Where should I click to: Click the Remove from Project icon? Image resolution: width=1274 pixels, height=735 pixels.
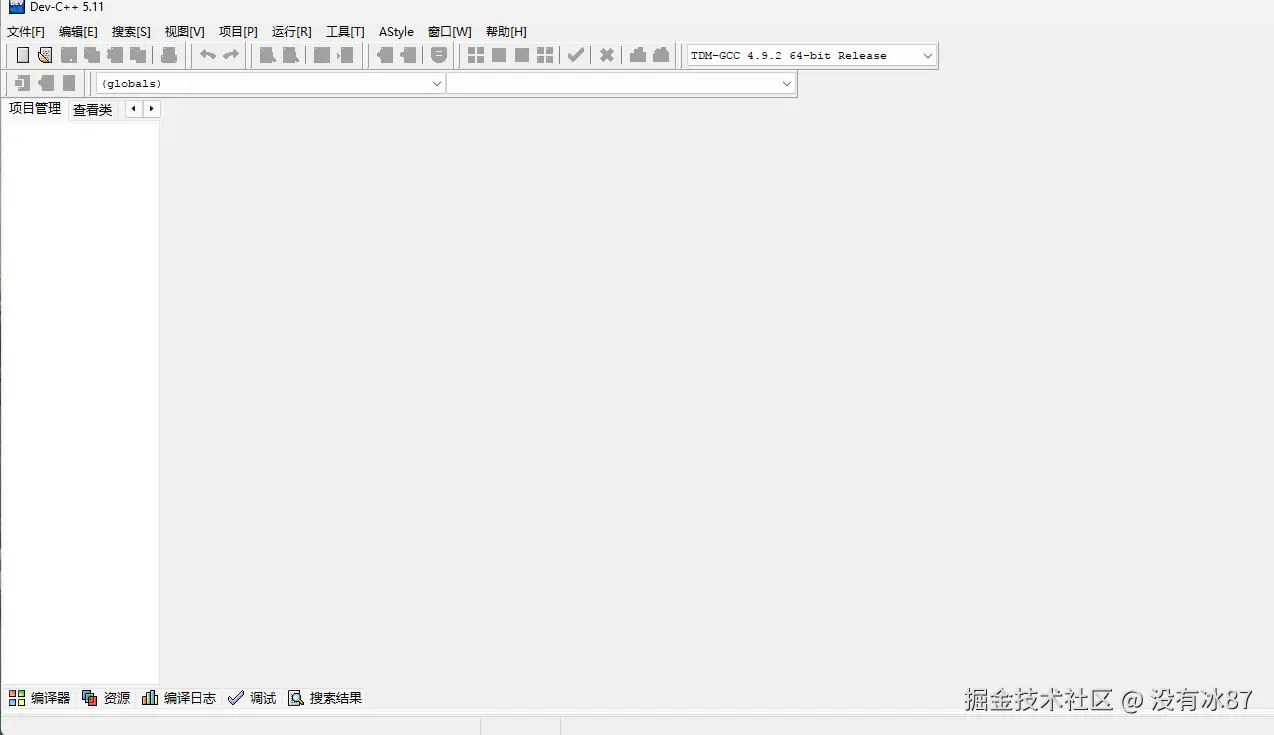(69, 83)
